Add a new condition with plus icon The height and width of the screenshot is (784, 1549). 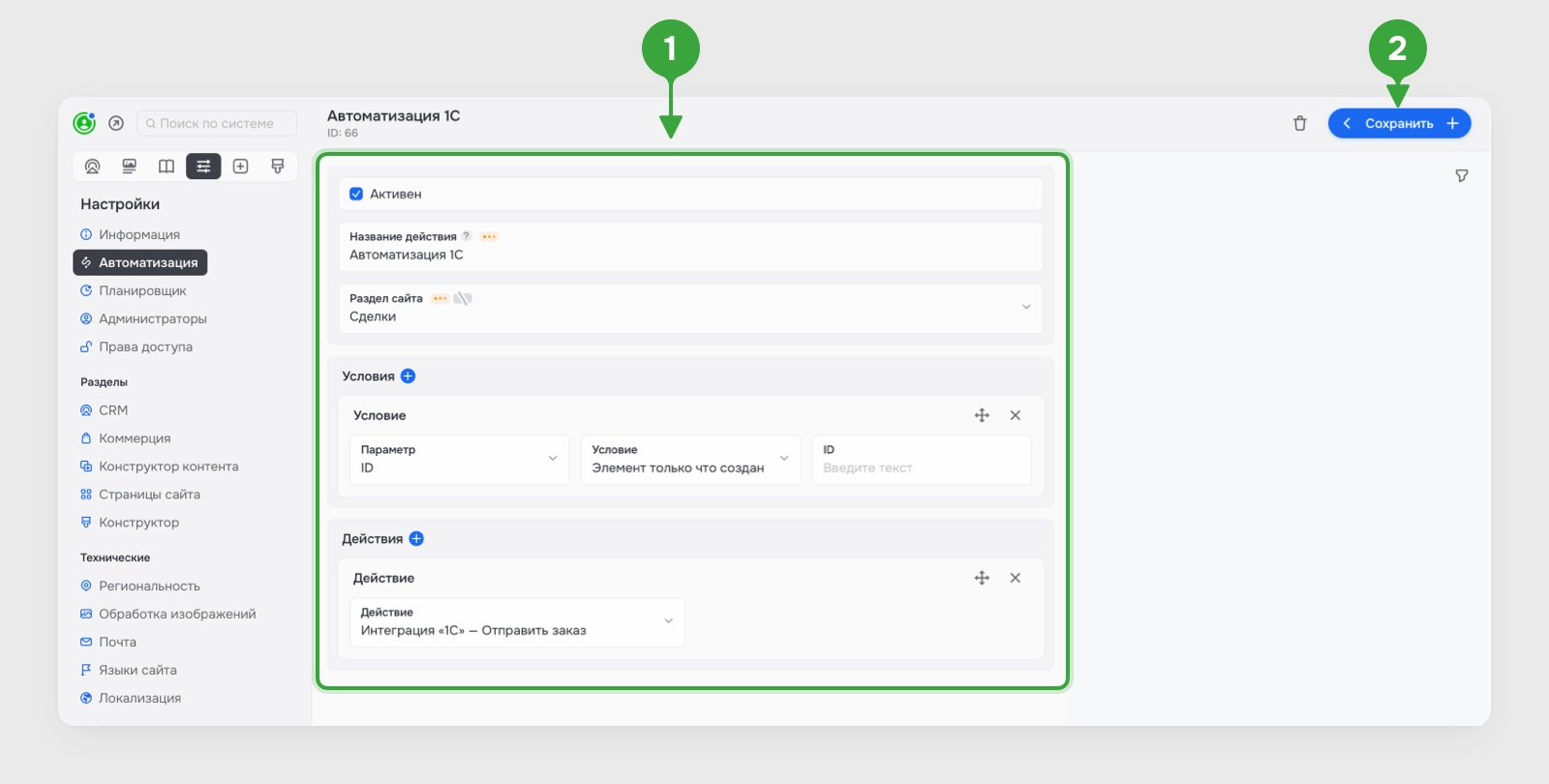[408, 377]
